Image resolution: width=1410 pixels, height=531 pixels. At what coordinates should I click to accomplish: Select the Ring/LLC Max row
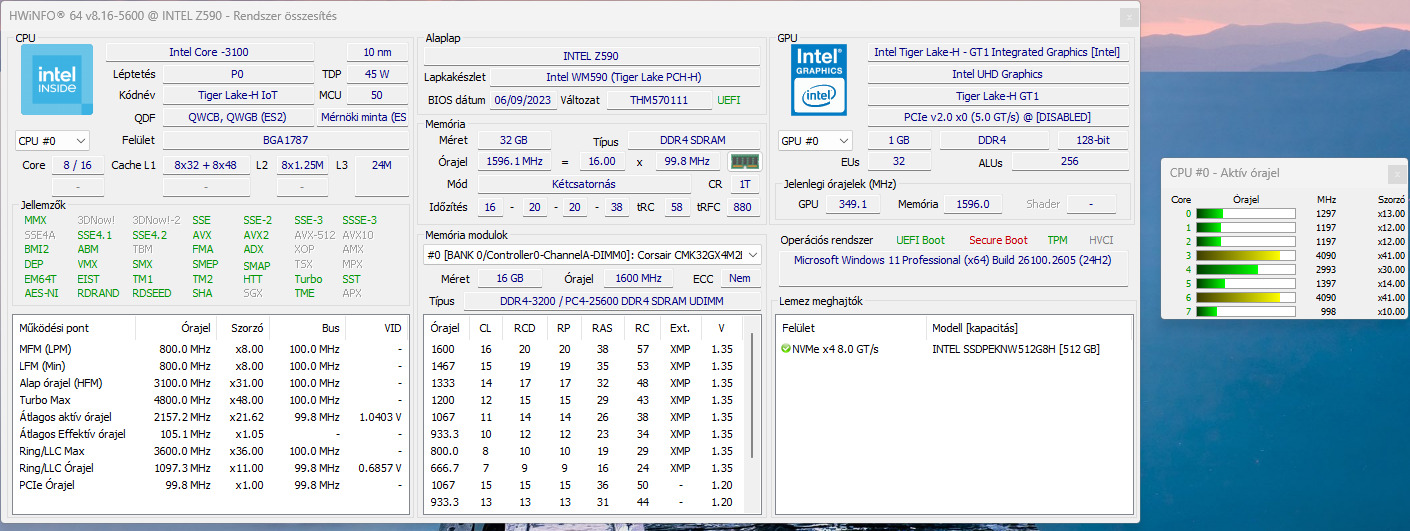[x=211, y=451]
